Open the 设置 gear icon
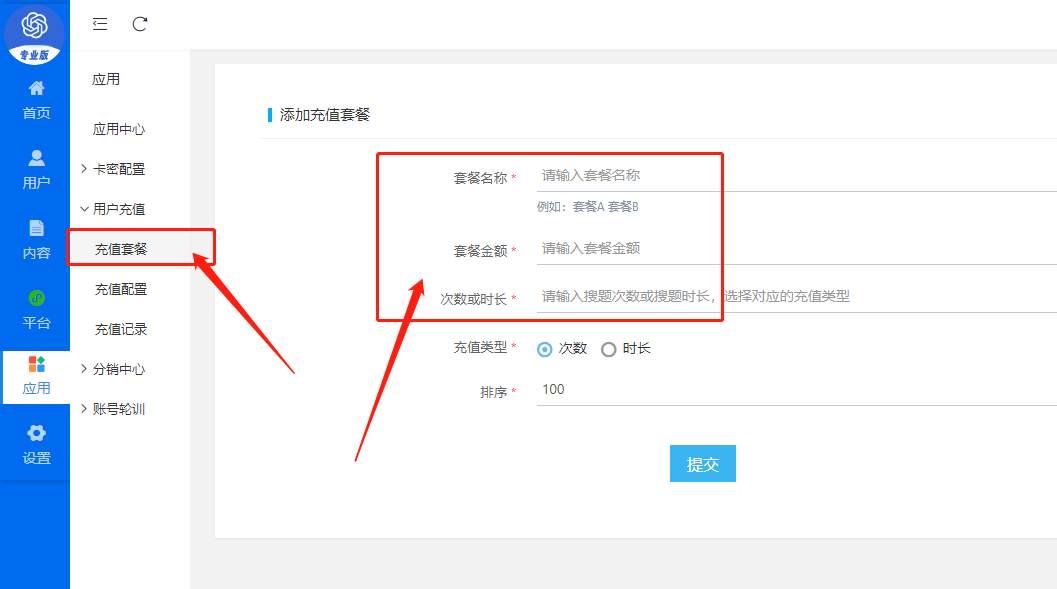The height and width of the screenshot is (589, 1057). coord(36,433)
